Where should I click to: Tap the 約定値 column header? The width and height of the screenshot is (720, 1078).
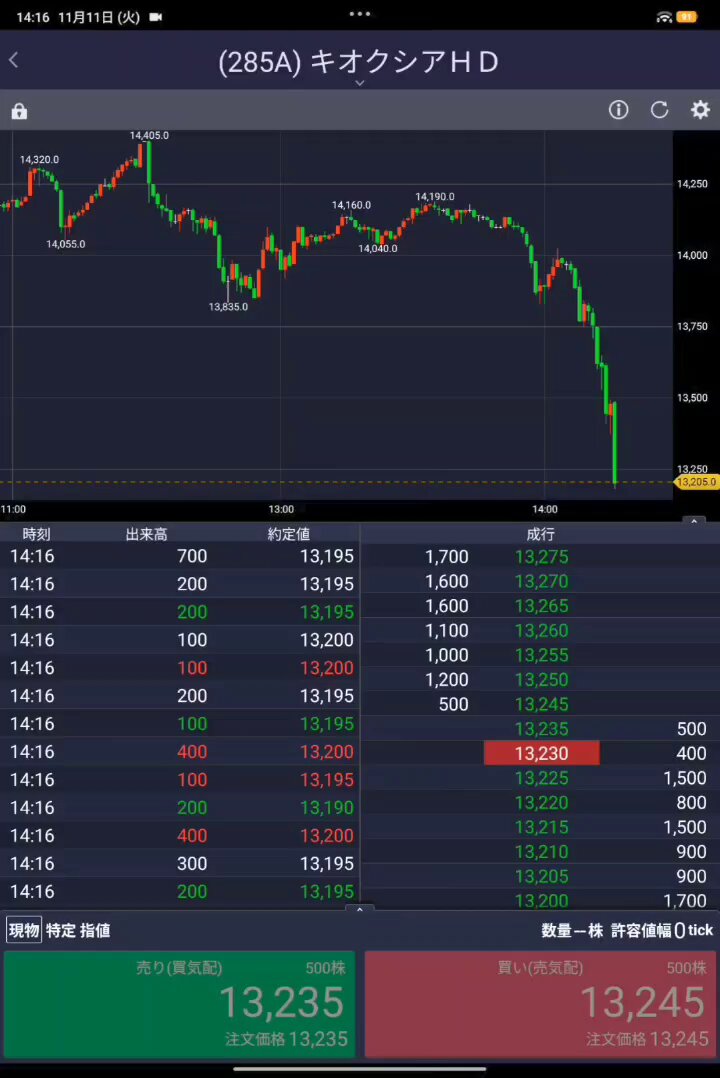pos(289,534)
